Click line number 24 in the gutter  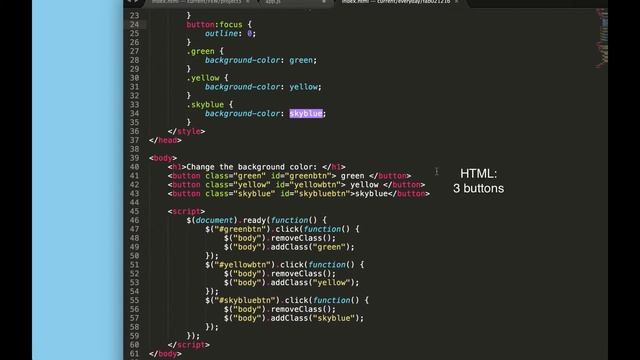pos(134,24)
